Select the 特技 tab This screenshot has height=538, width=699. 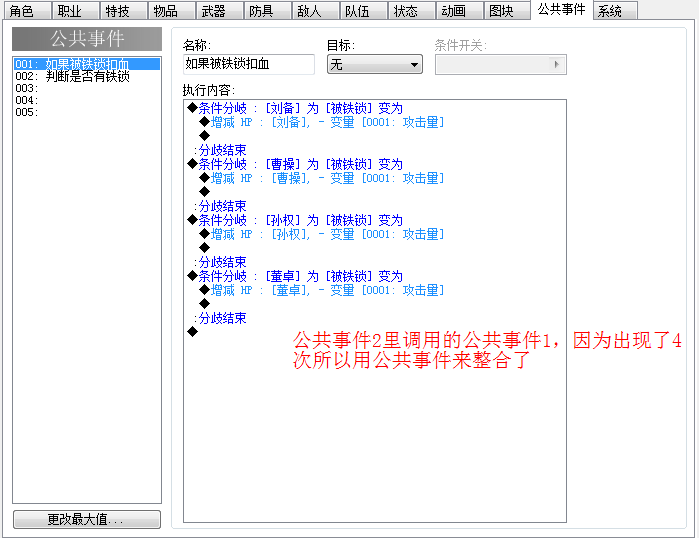point(124,11)
